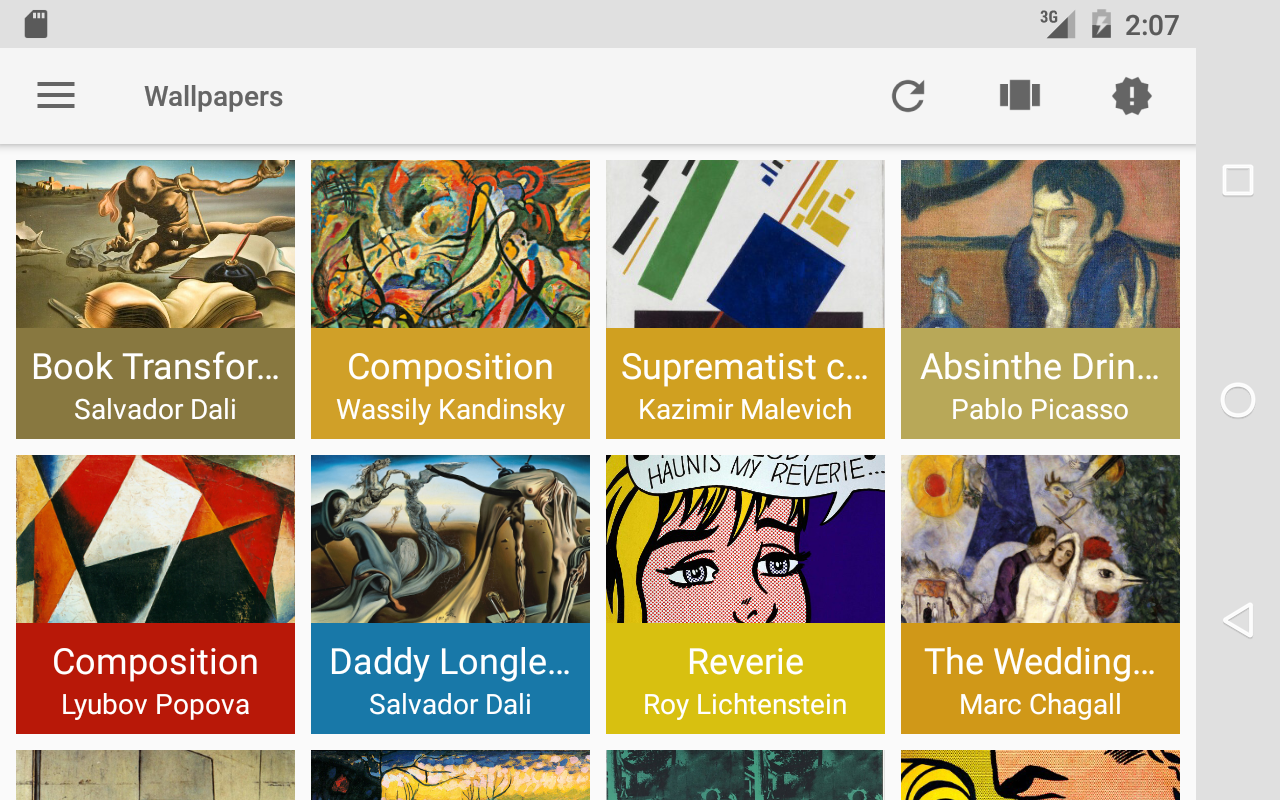Select Kandinsky's Composition artwork image

click(450, 244)
